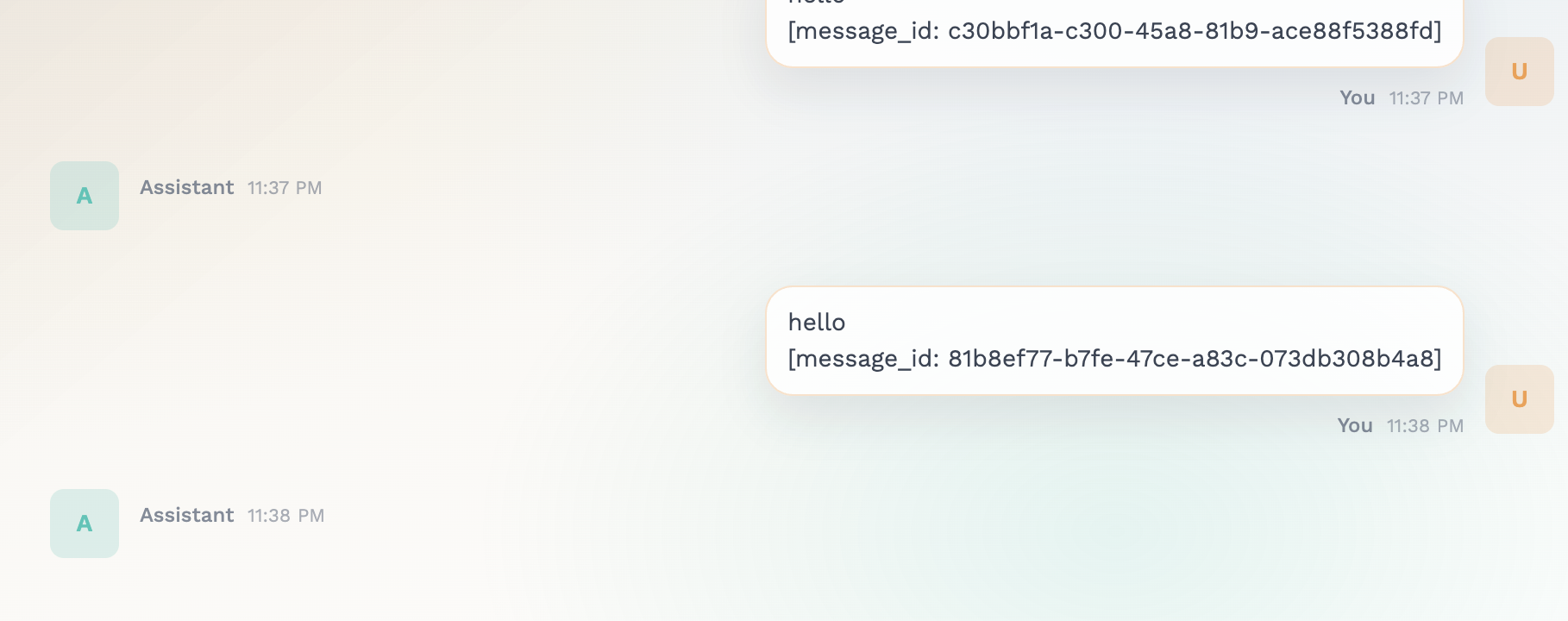Click the 11:38 PM timestamp next to Assistant
Image resolution: width=1568 pixels, height=621 pixels.
[x=285, y=516]
